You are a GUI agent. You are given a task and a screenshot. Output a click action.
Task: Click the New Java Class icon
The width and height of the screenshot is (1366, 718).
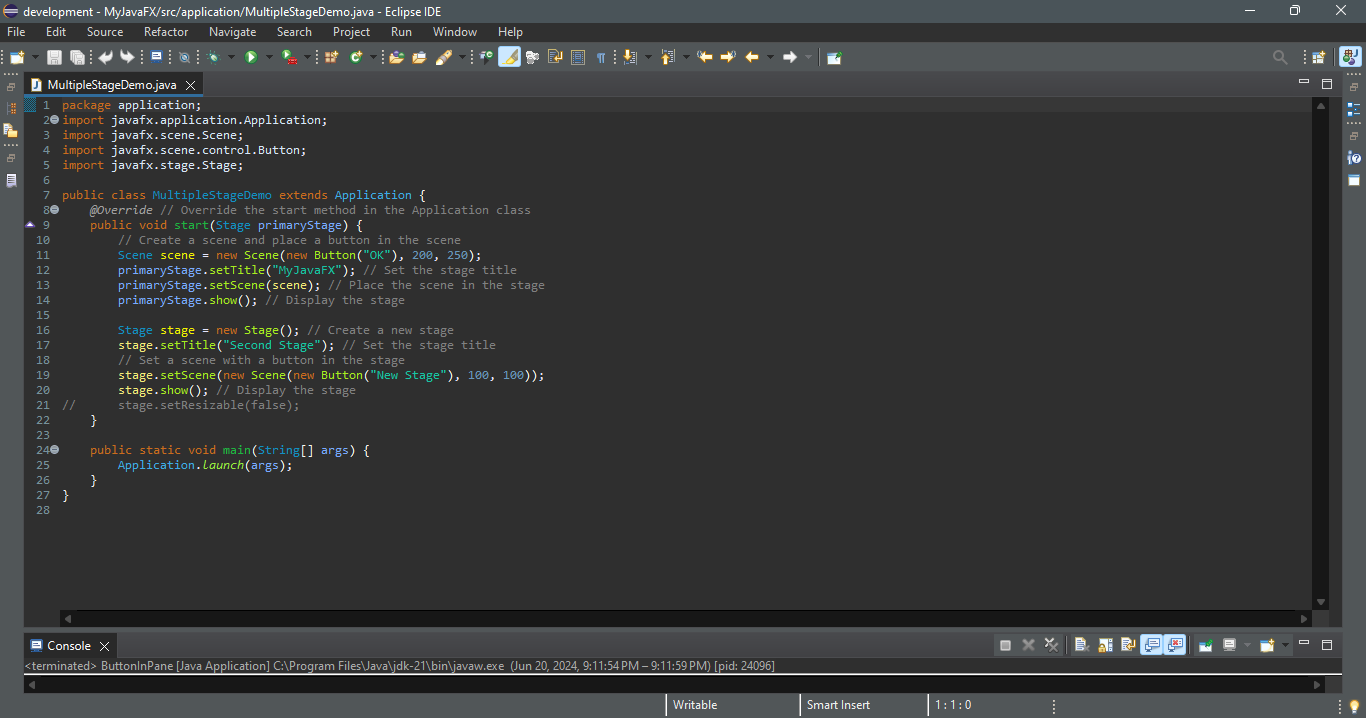click(356, 58)
